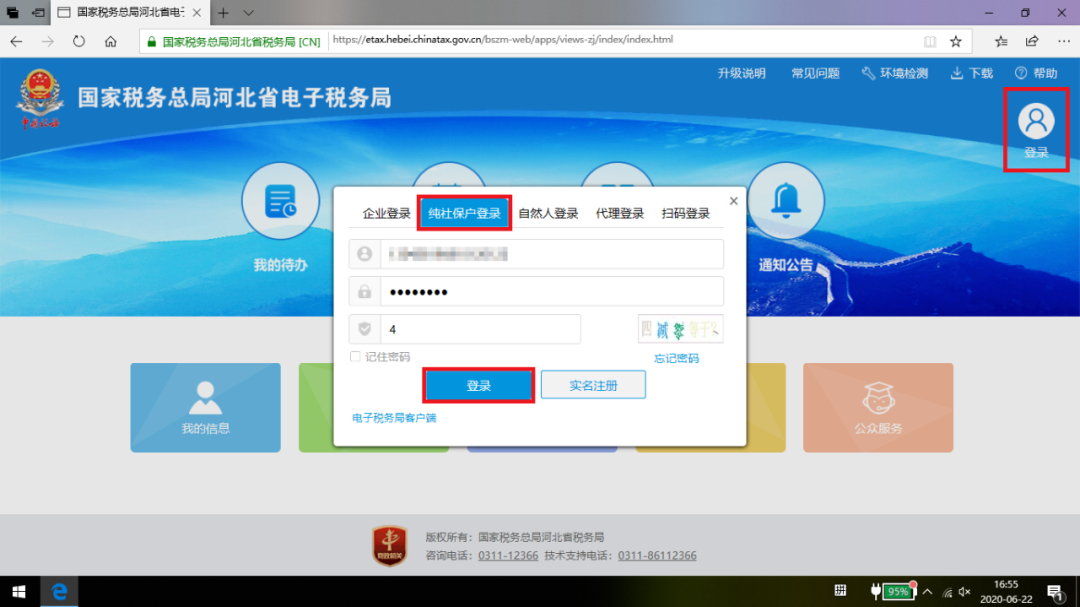
Task: Open reading view icon
Action: (x=930, y=41)
